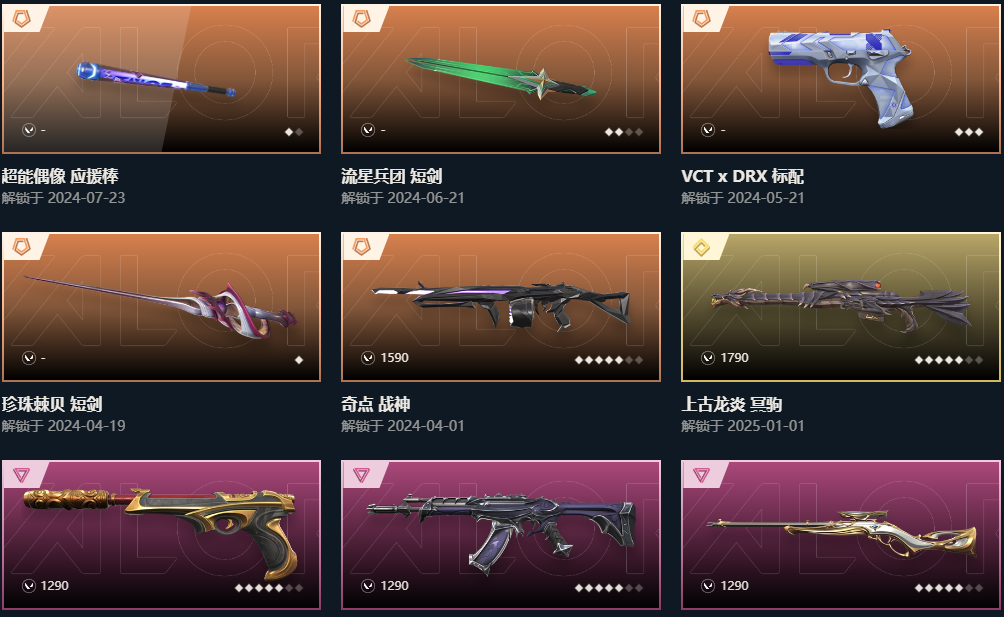1004x617 pixels.
Task: Click the yellow diamond tier badge on 上古龙炎 冥驹
Action: 702,247
